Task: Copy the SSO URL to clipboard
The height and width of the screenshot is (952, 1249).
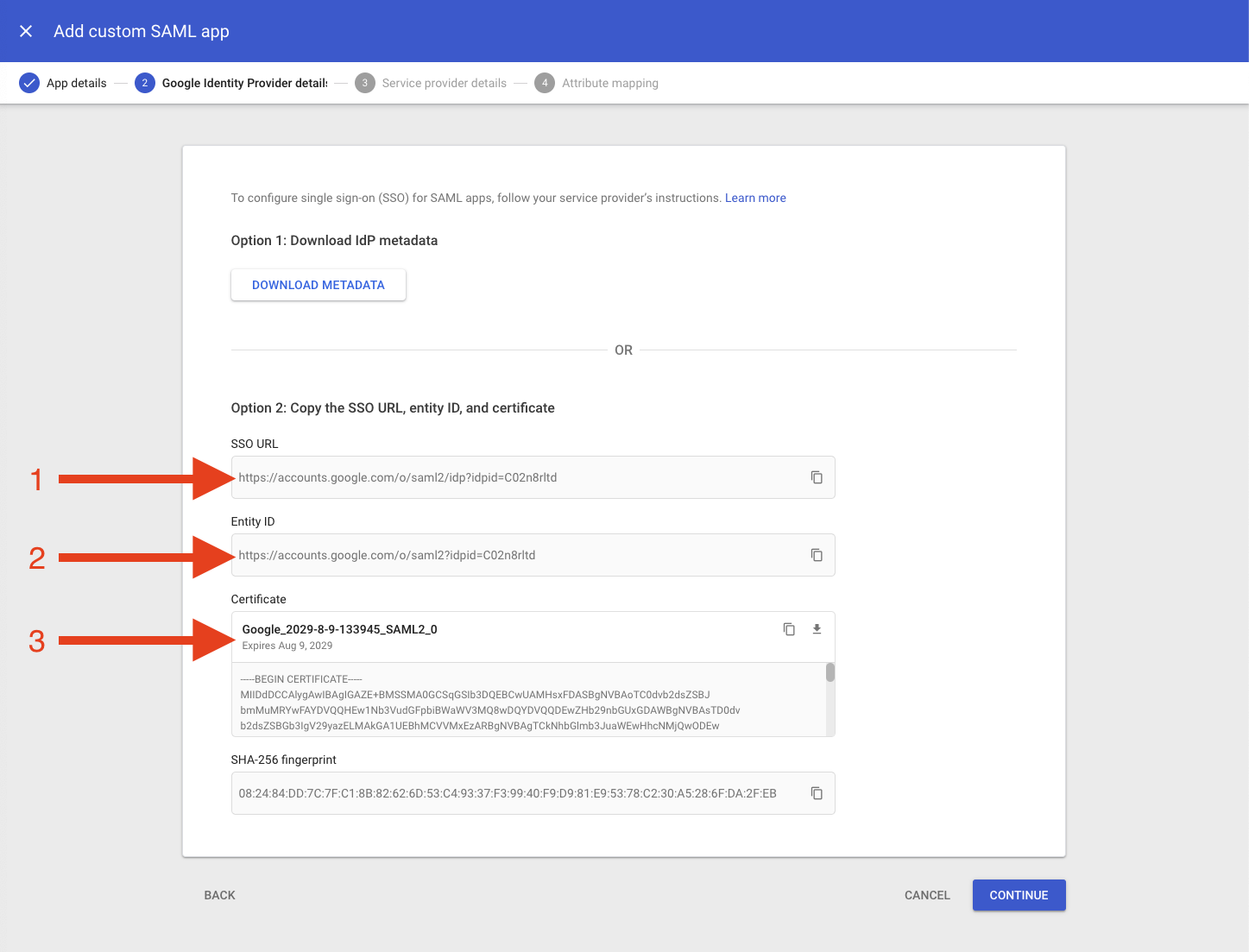Action: tap(816, 477)
